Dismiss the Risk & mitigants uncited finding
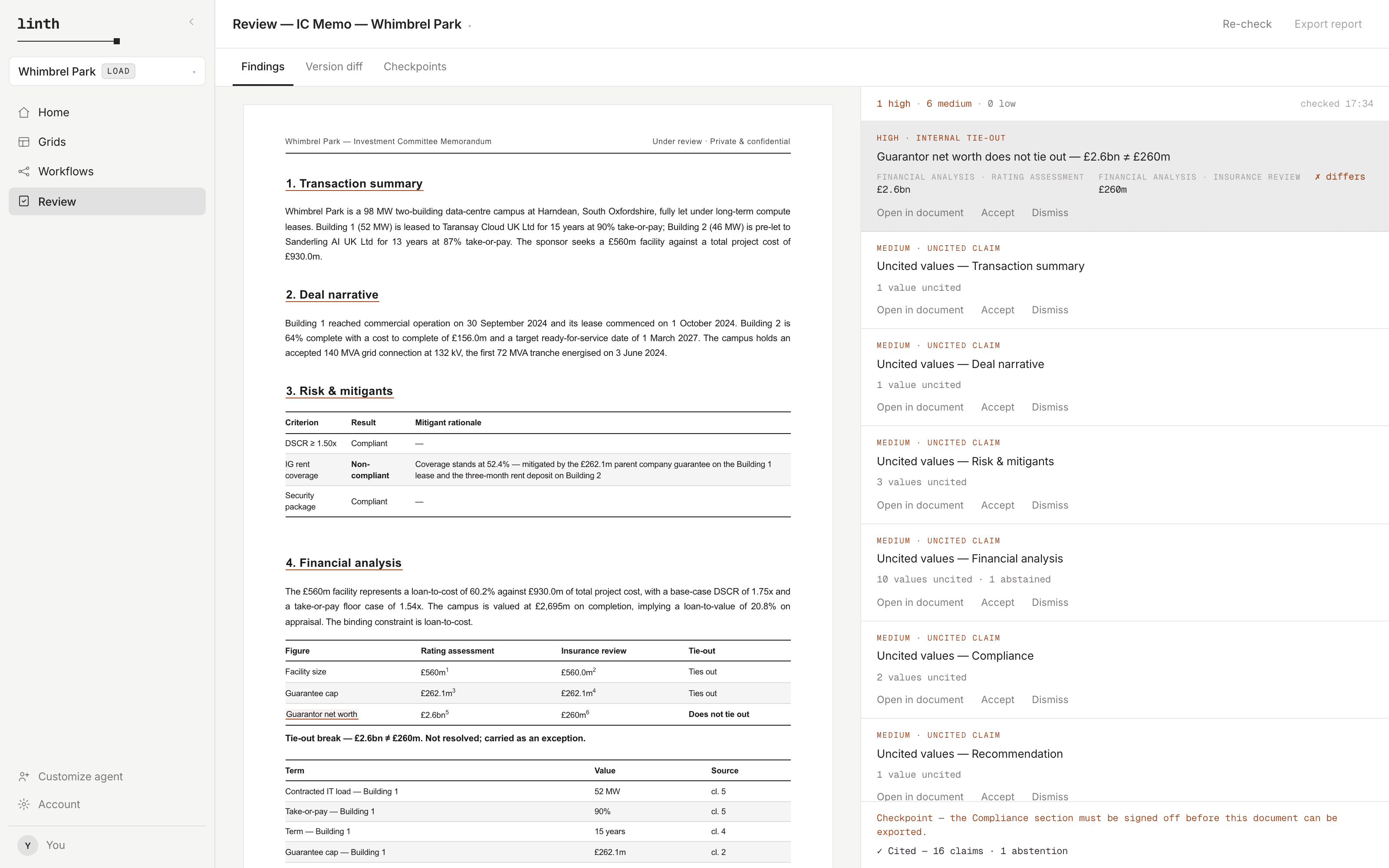Screen dimensions: 1389x868 (1050, 505)
